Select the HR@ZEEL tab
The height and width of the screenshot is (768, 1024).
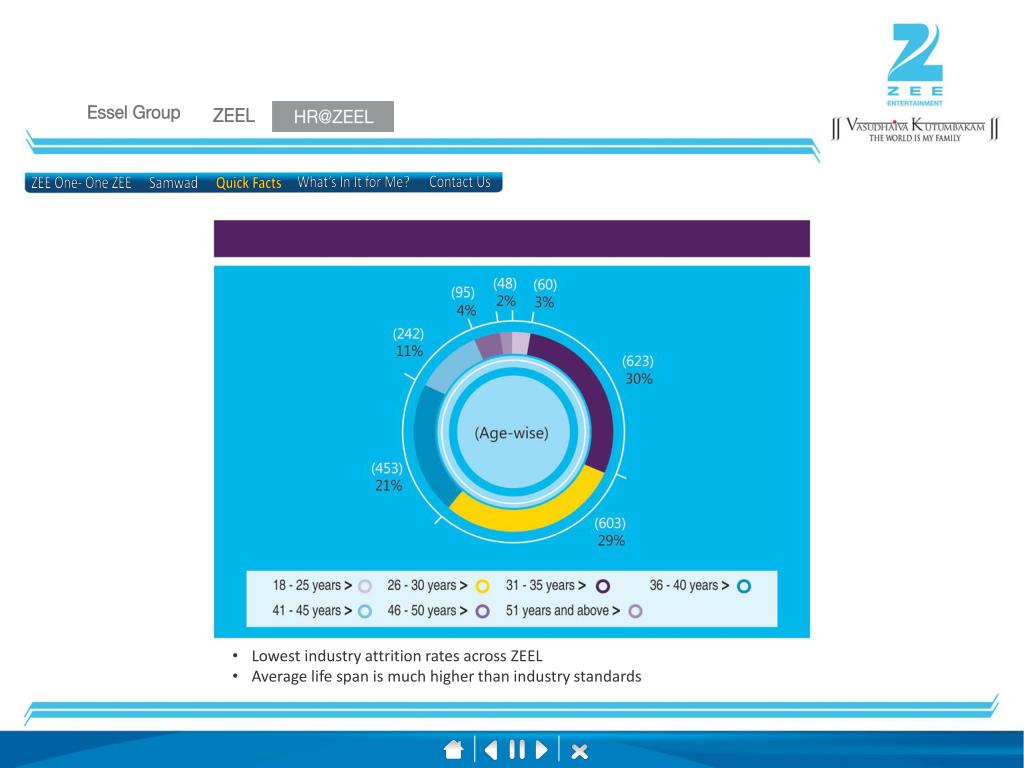(x=333, y=116)
